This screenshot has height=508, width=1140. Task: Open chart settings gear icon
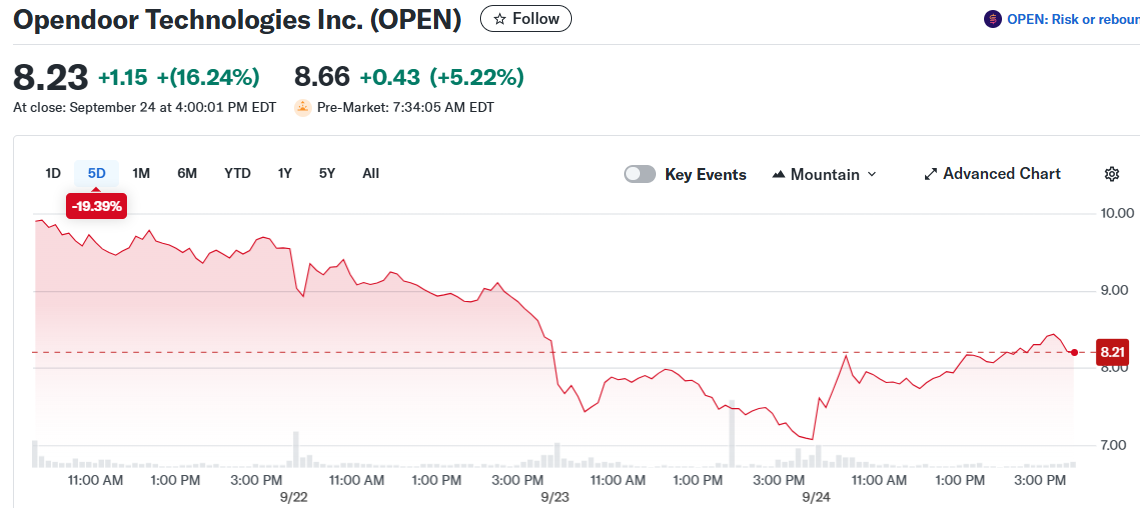pyautogui.click(x=1111, y=174)
